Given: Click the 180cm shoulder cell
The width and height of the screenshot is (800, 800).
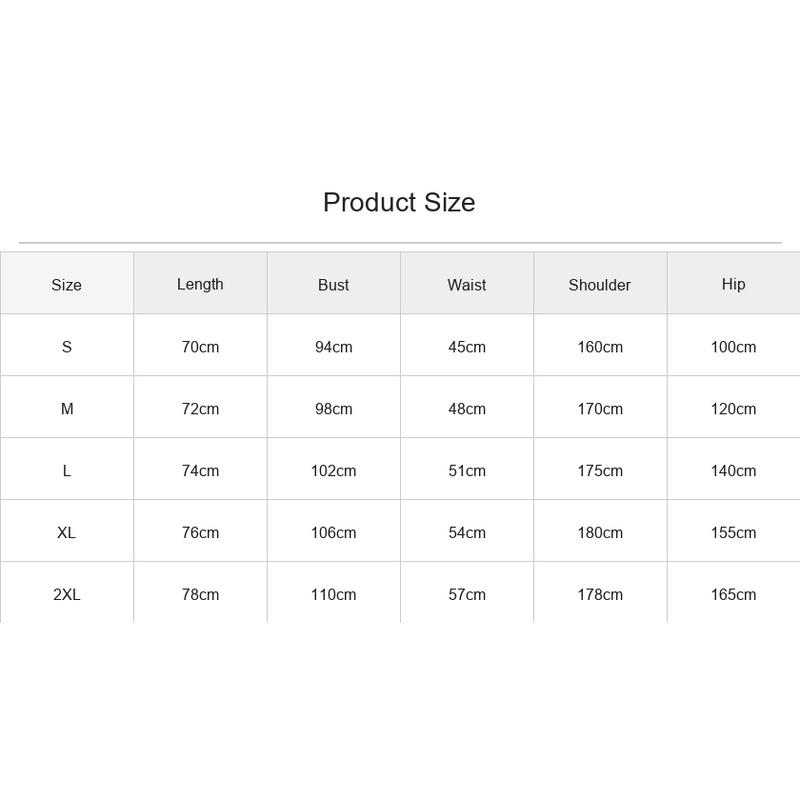Looking at the screenshot, I should (x=600, y=533).
